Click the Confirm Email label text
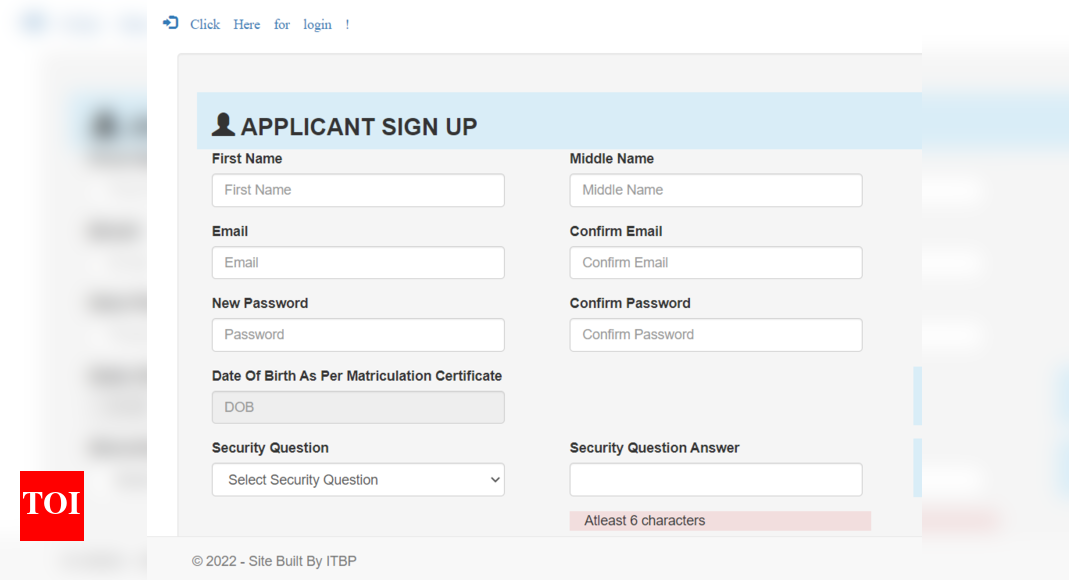 tap(616, 231)
